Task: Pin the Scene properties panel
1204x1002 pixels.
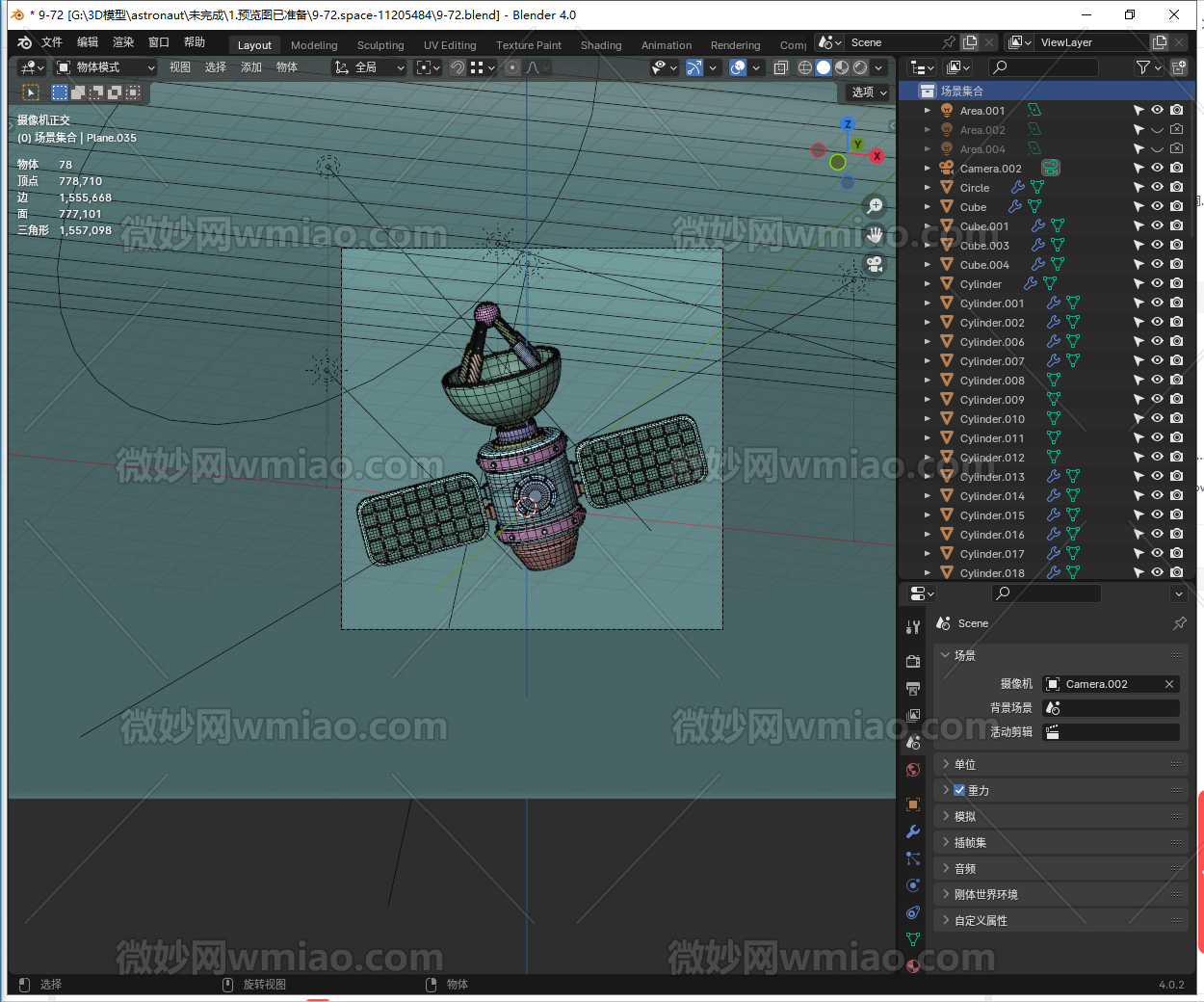Action: (1179, 623)
